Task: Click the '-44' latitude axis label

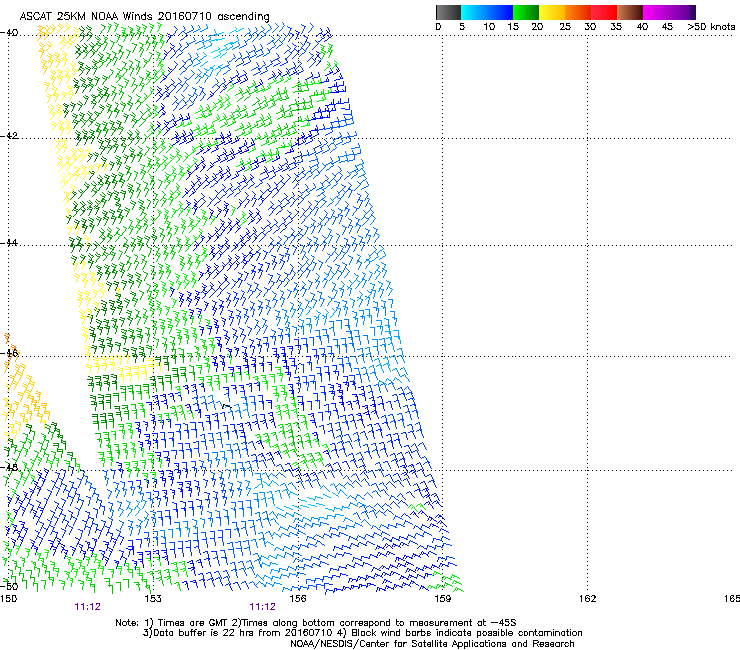Action: click(x=9, y=243)
